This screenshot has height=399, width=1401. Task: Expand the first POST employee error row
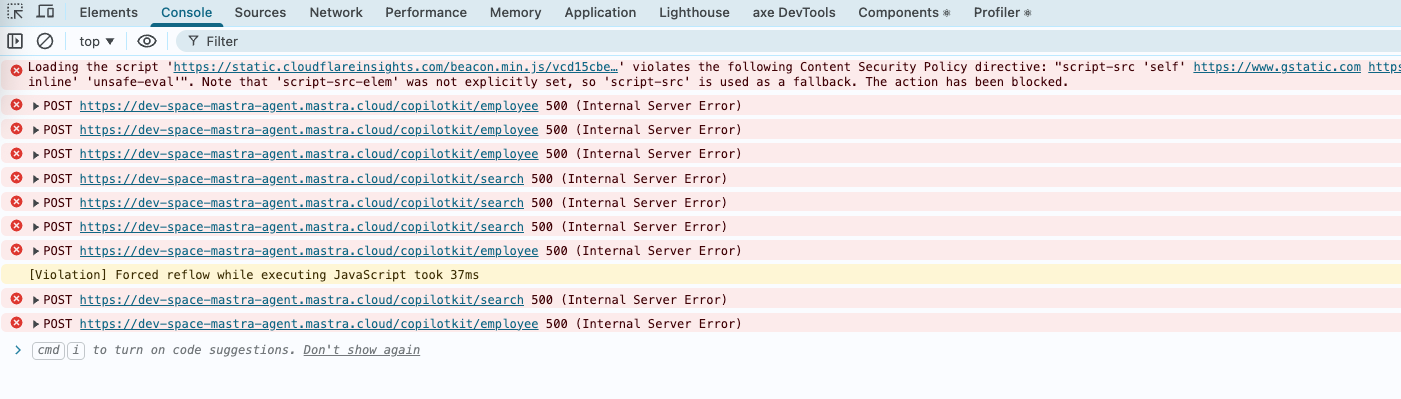click(37, 106)
